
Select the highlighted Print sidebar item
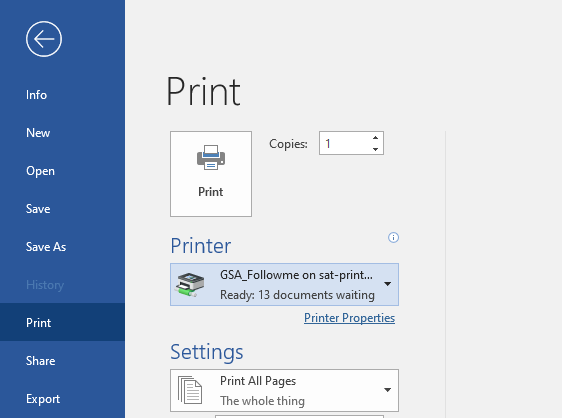tap(62, 322)
